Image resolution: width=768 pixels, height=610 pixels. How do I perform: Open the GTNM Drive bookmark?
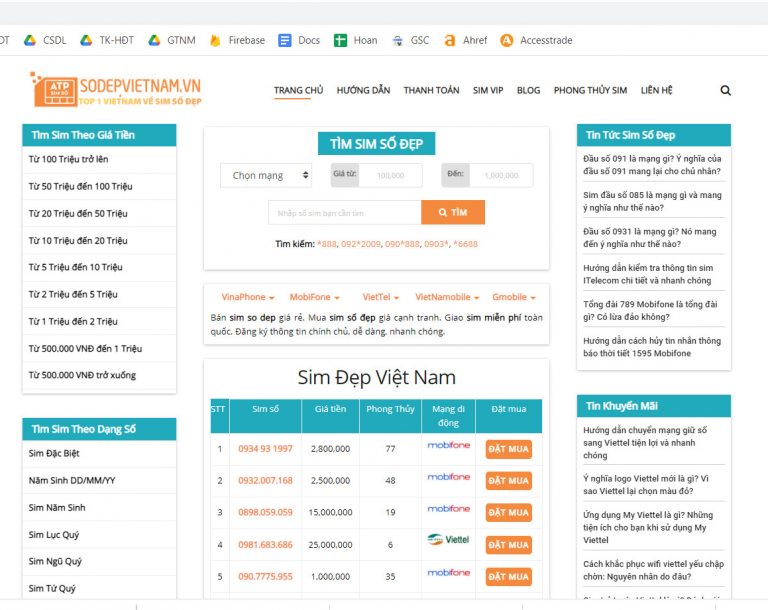pos(172,40)
